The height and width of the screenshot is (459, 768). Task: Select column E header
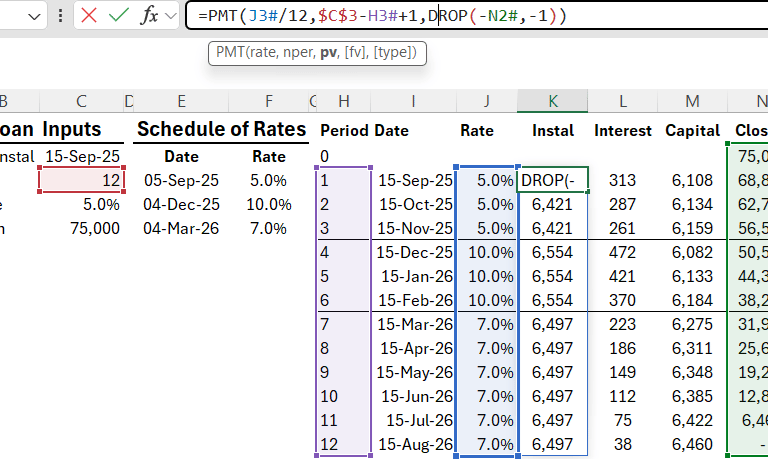[x=181, y=101]
